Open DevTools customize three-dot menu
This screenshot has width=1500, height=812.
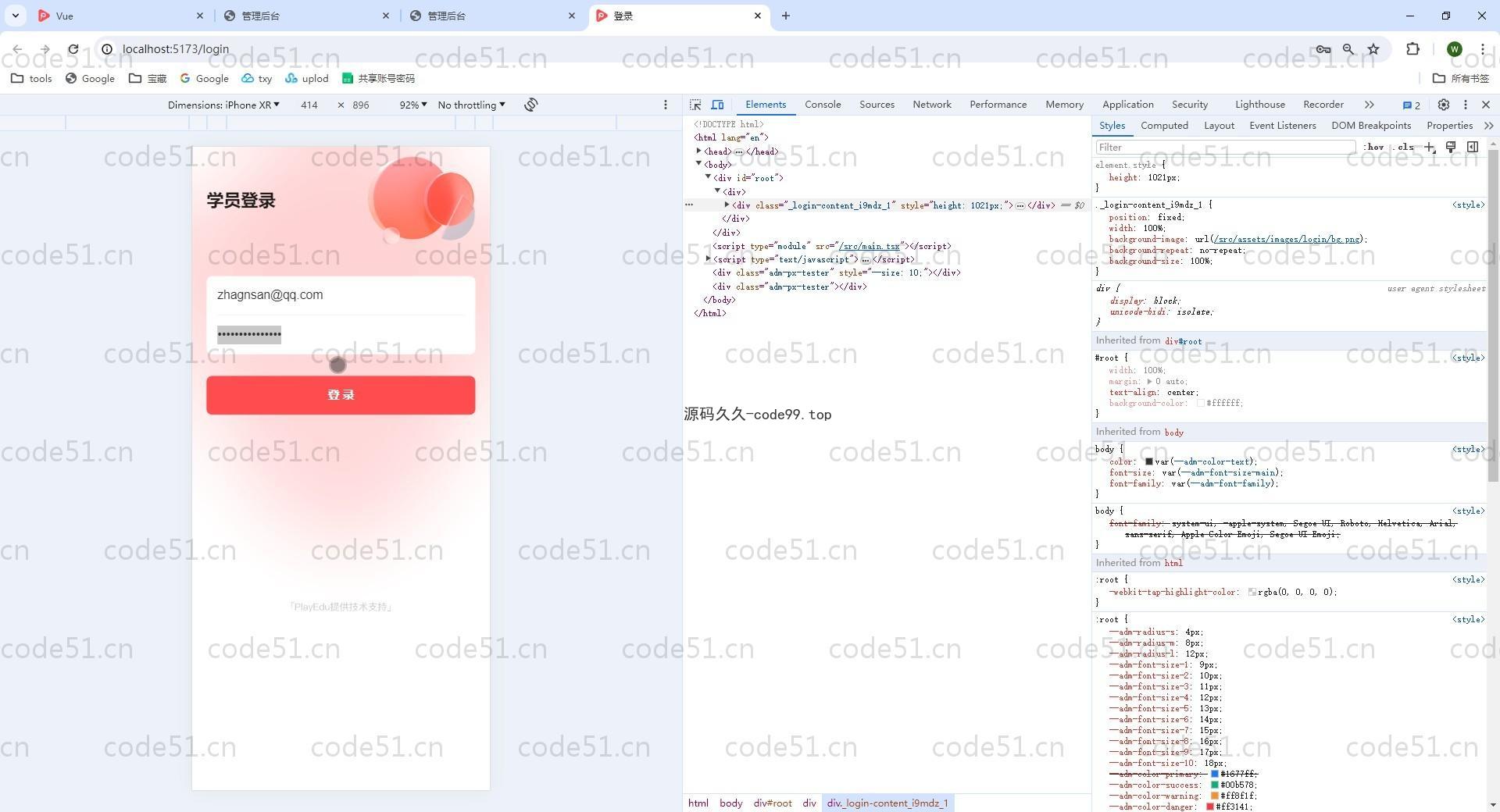(1466, 105)
